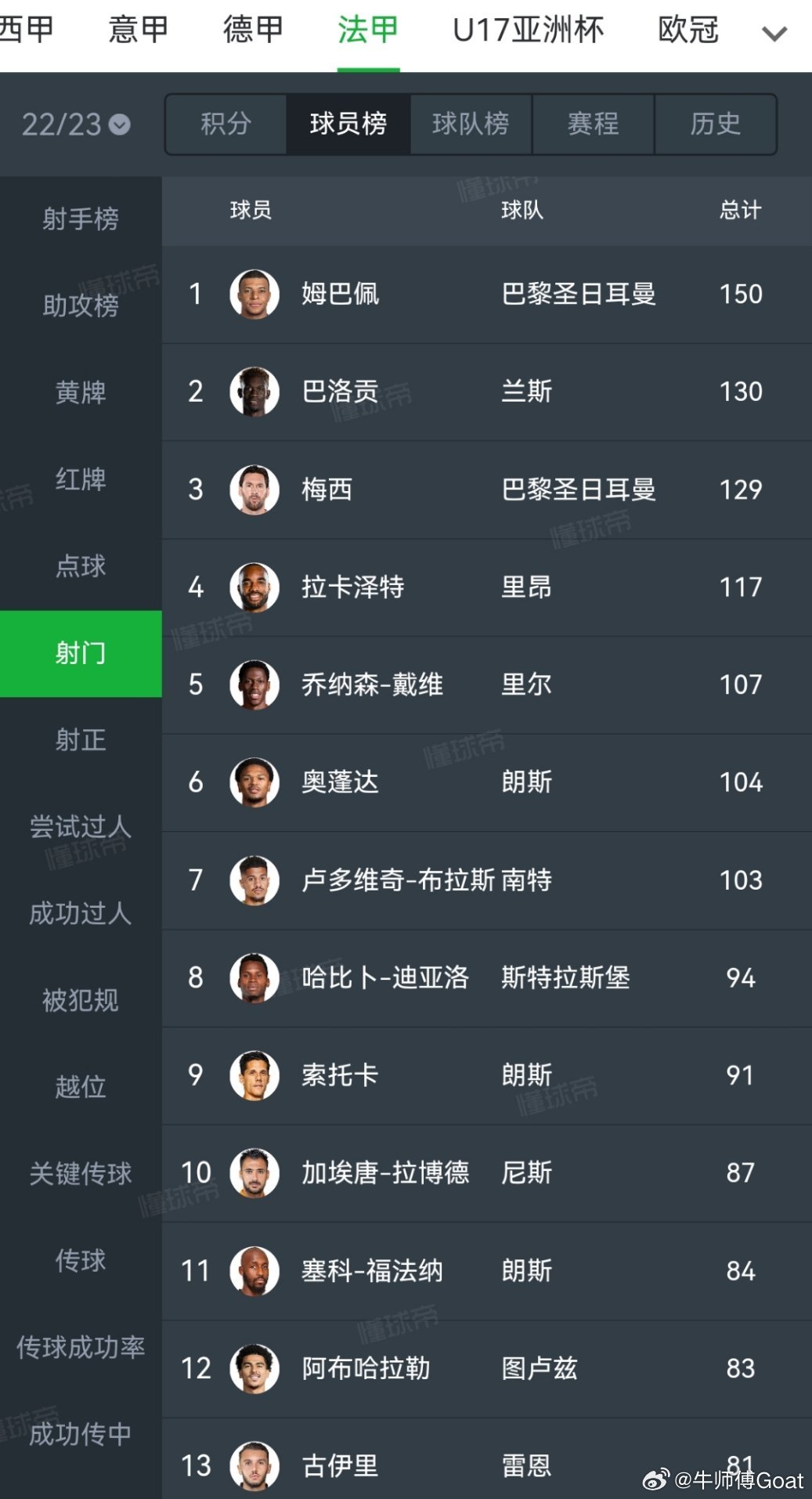Expand the 22/23 season dropdown

pos(76,125)
